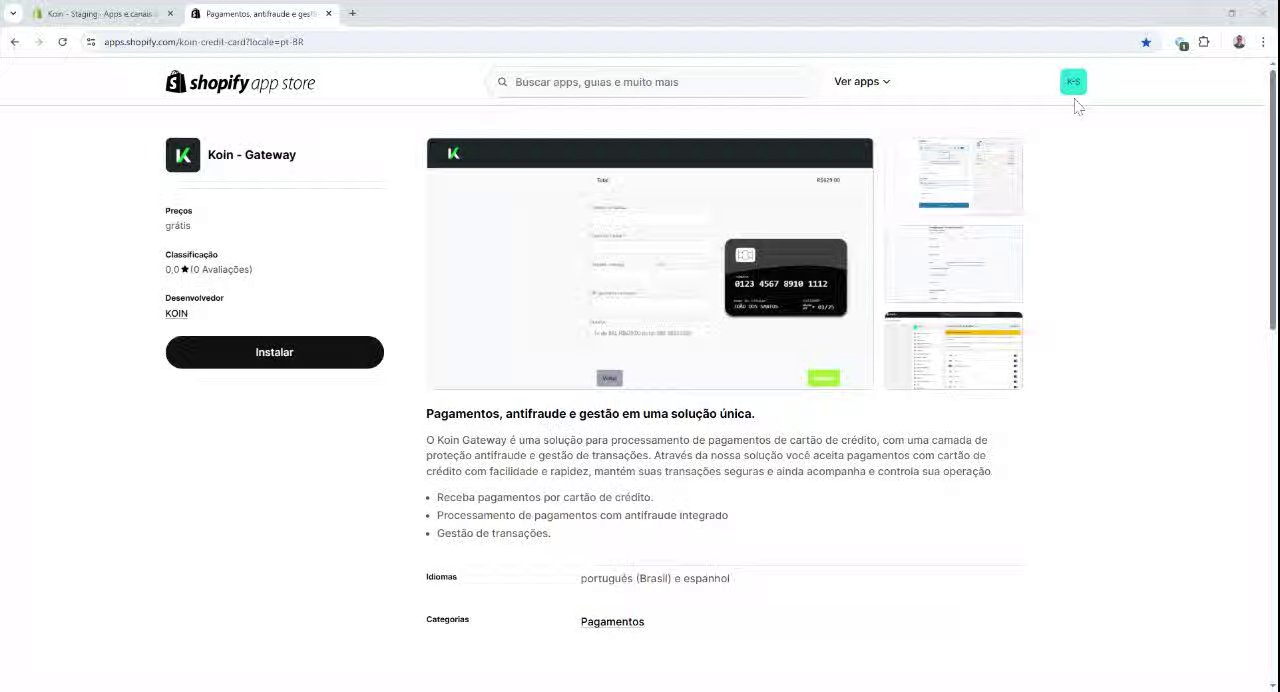1280x692 pixels.
Task: Click the português (Brasil) e espanhol text
Action: (x=655, y=579)
